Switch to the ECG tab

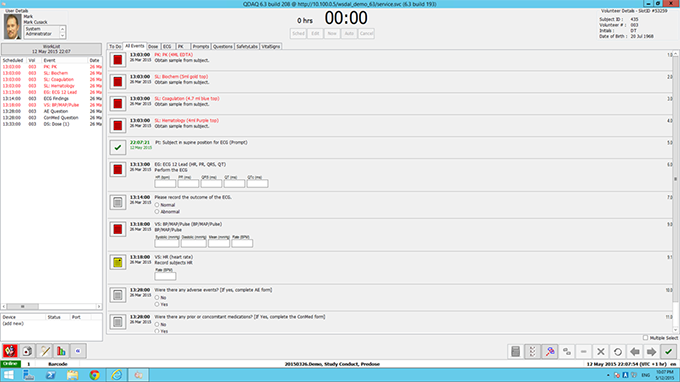click(167, 46)
